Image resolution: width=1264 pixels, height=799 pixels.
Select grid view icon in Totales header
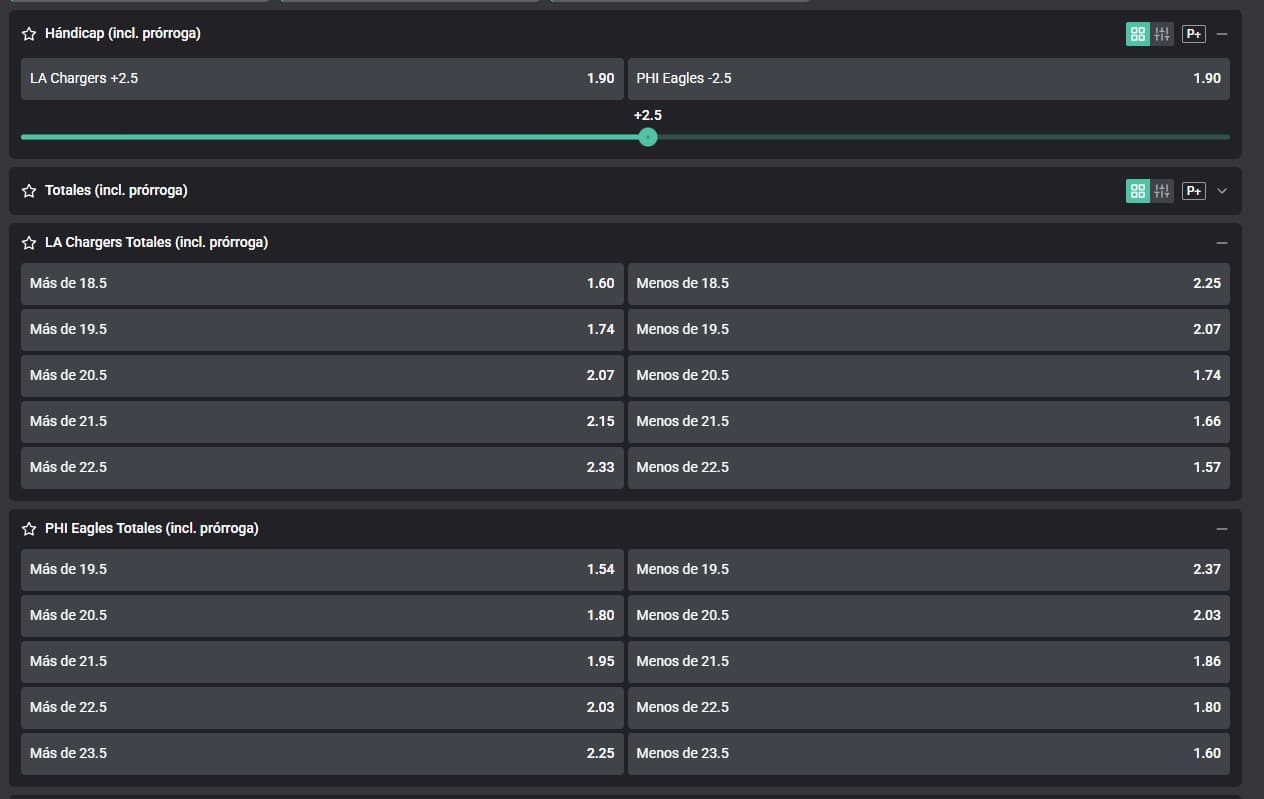point(1137,190)
